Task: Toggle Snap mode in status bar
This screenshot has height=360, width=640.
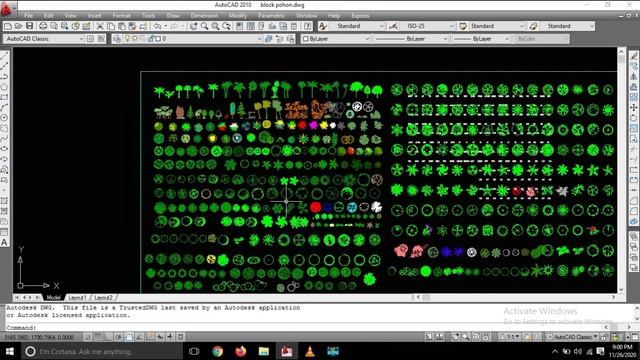Action: [88, 337]
